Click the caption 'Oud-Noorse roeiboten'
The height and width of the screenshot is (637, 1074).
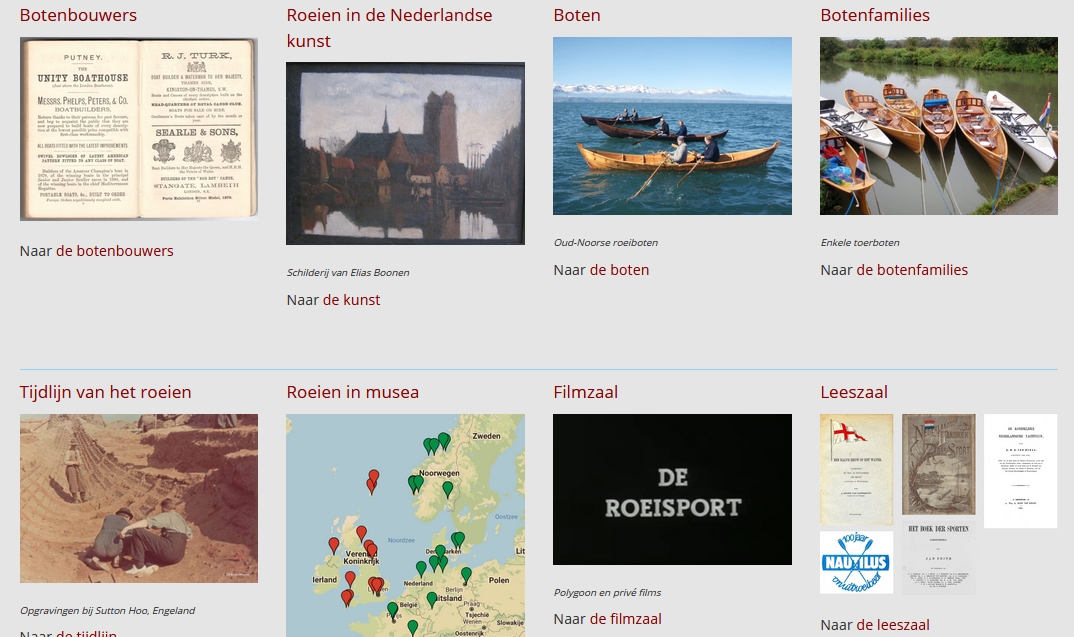(605, 242)
